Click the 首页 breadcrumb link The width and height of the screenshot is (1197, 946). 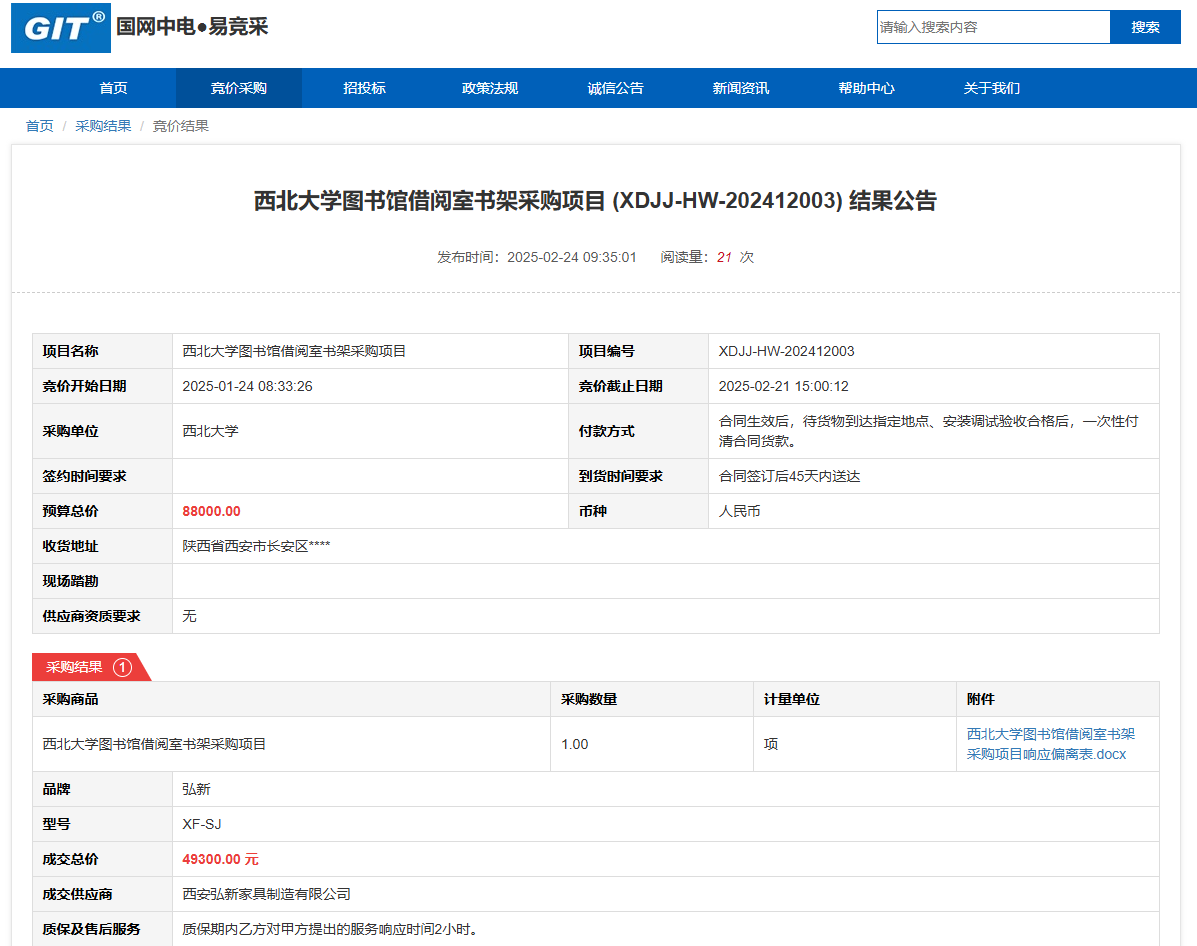pyautogui.click(x=39, y=126)
